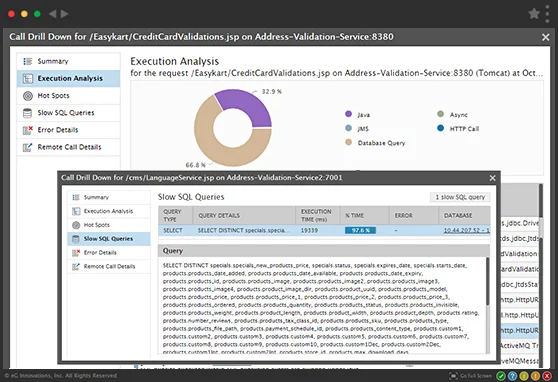Open Error Details in the back window sidebar
The width and height of the screenshot is (558, 382).
click(x=68, y=130)
